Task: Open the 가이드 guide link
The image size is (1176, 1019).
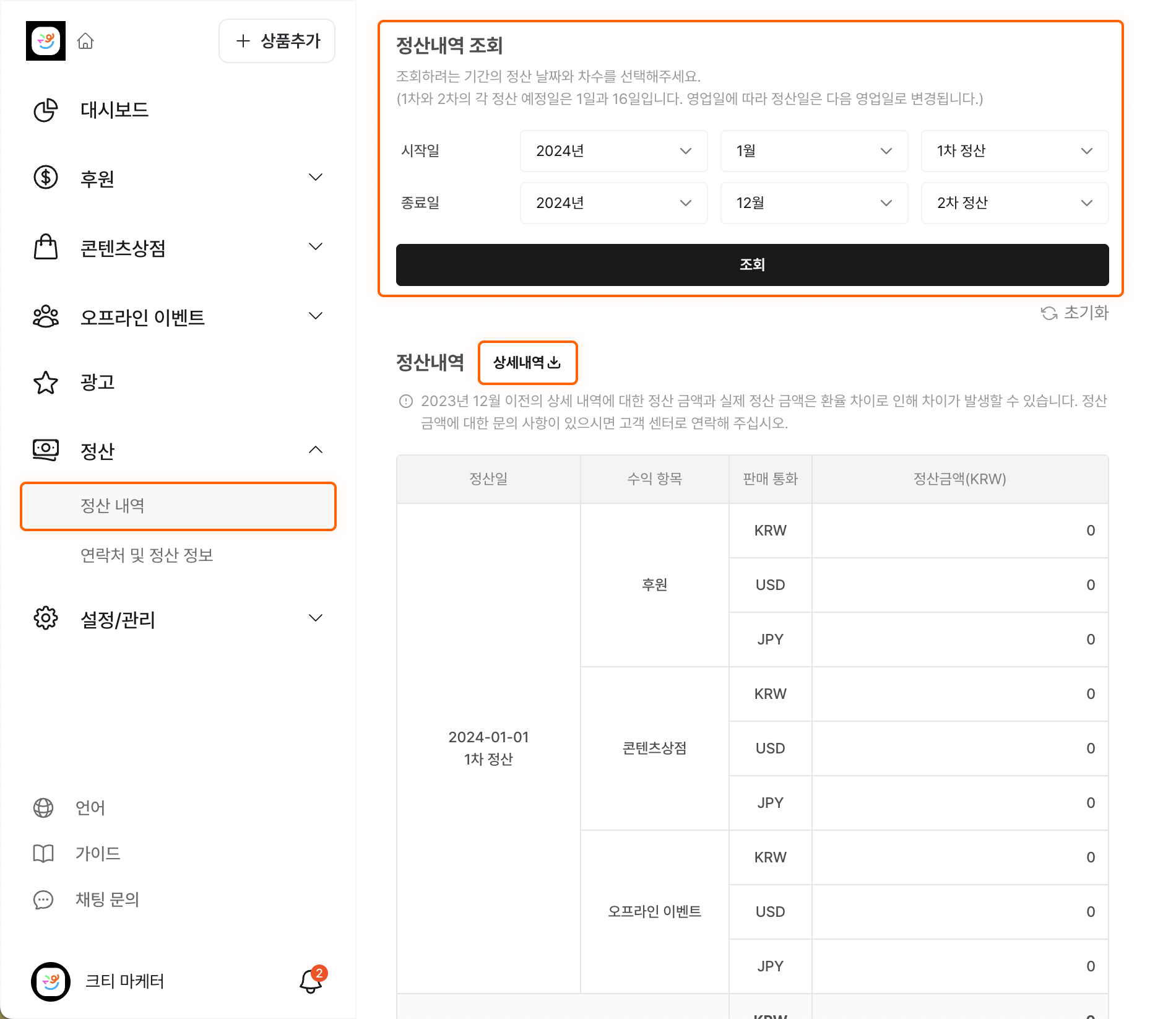Action: coord(98,854)
